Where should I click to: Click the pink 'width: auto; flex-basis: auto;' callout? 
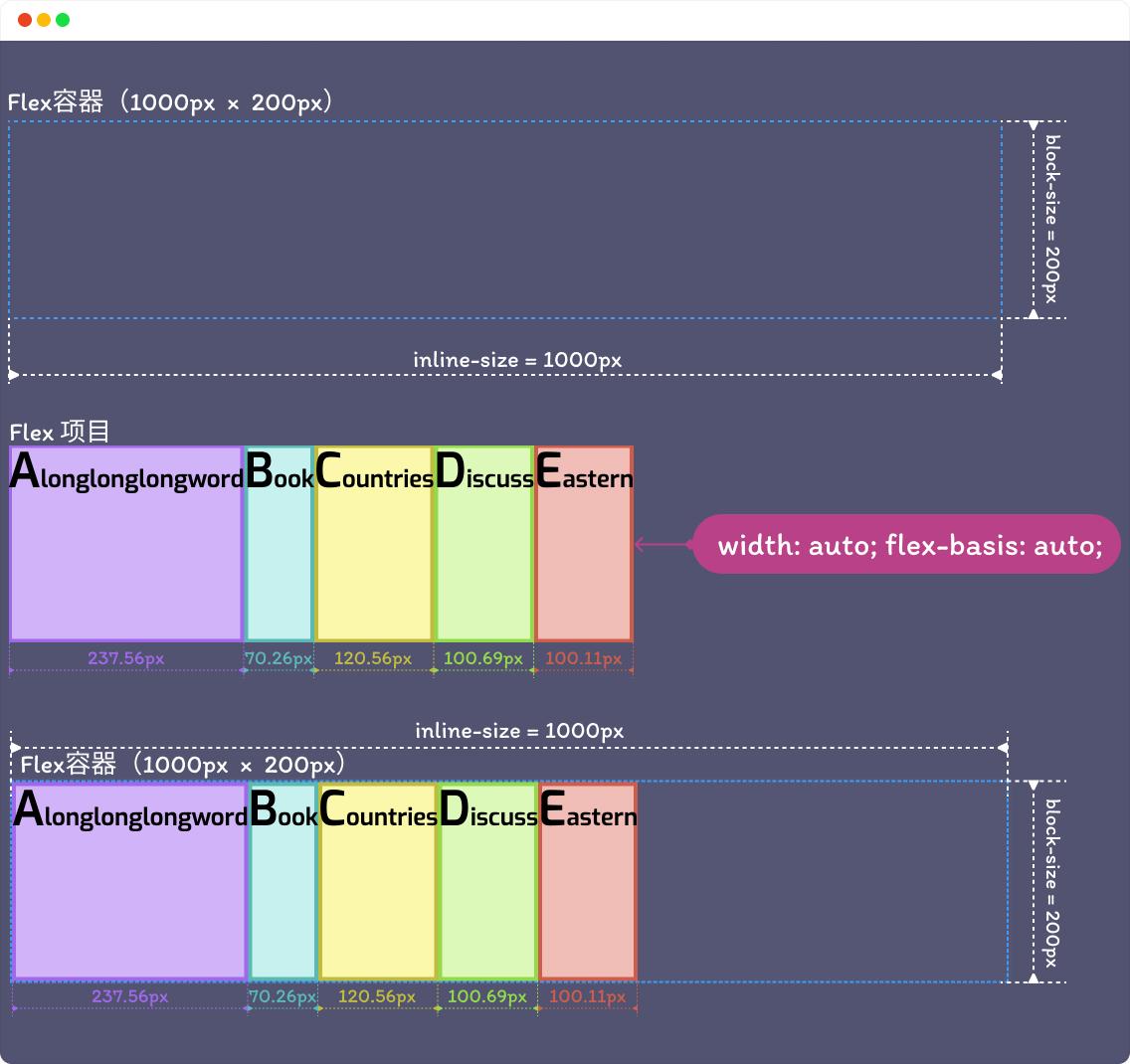tap(909, 545)
